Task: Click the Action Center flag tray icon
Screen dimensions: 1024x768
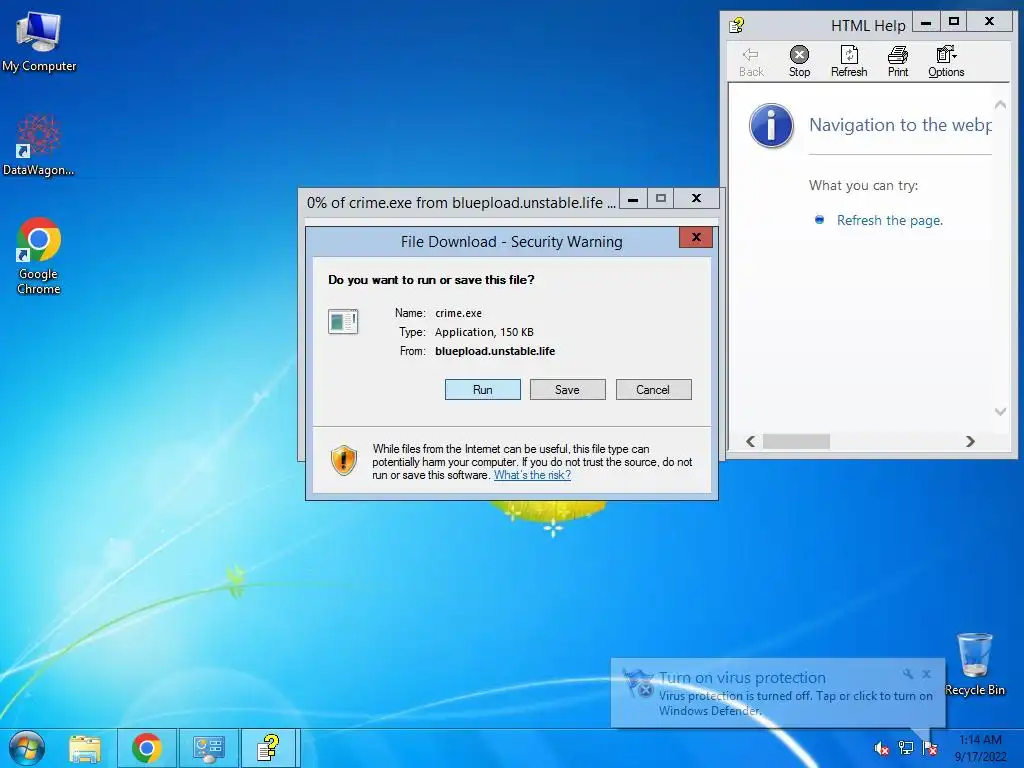Action: tap(930, 748)
